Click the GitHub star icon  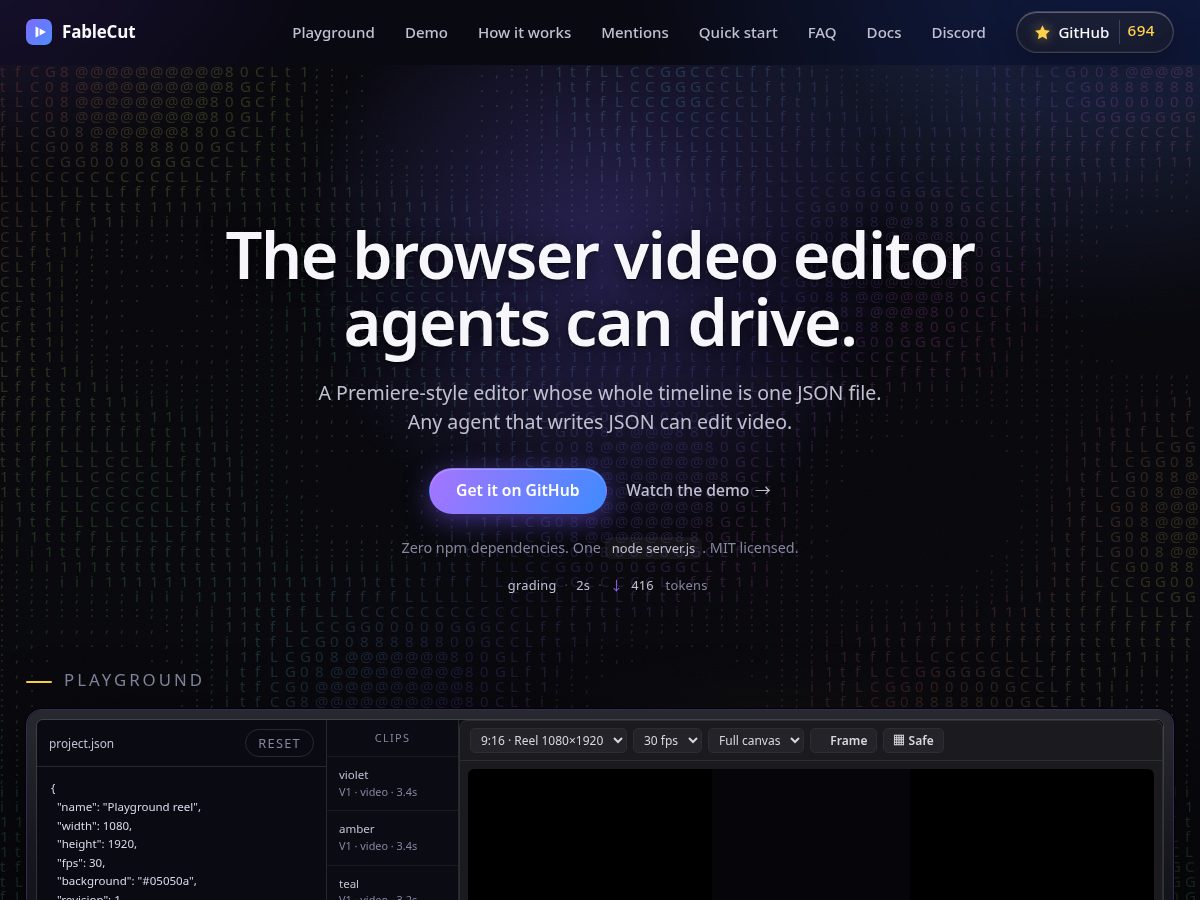click(1042, 33)
